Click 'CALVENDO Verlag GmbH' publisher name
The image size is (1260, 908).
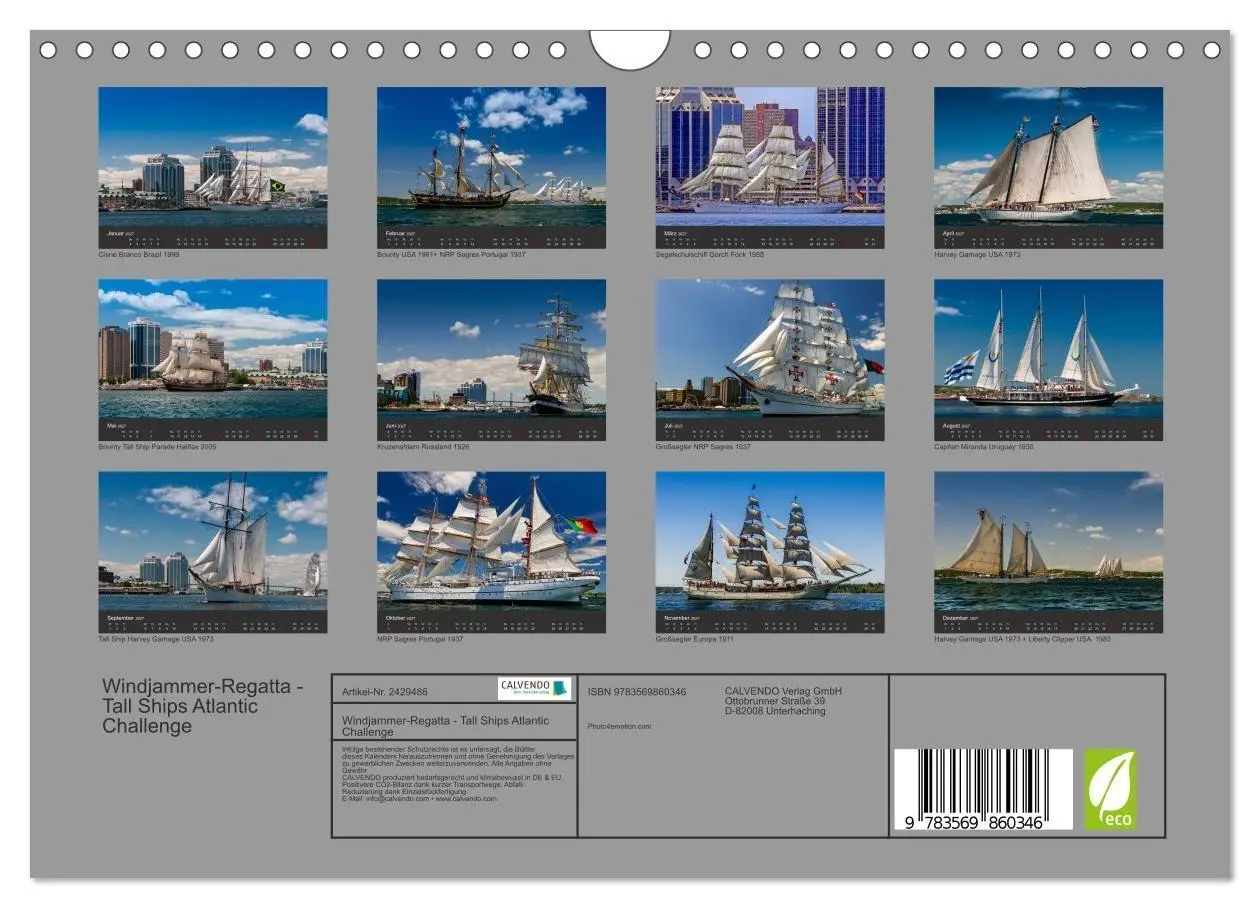coord(784,691)
